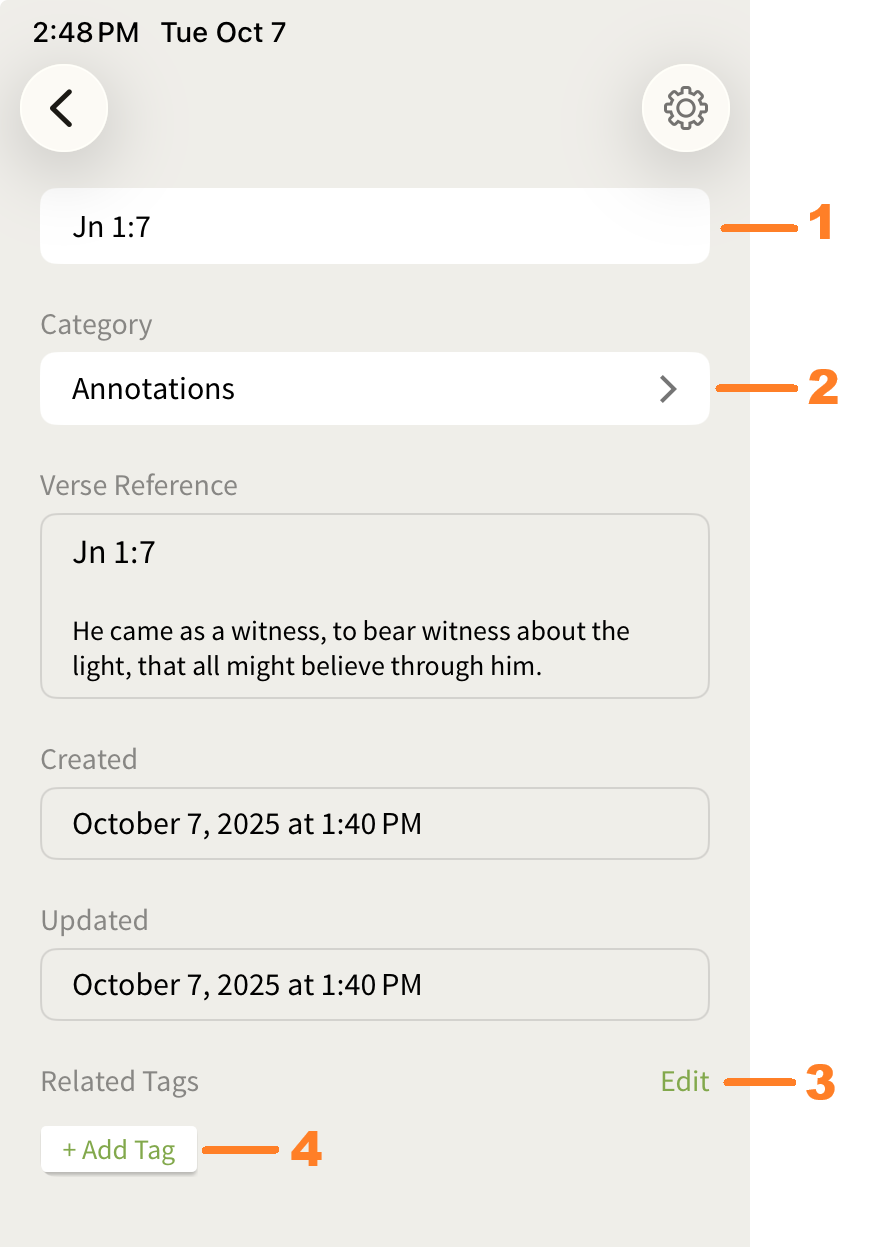Click the orange callout number 1
The height and width of the screenshot is (1247, 870).
821,223
